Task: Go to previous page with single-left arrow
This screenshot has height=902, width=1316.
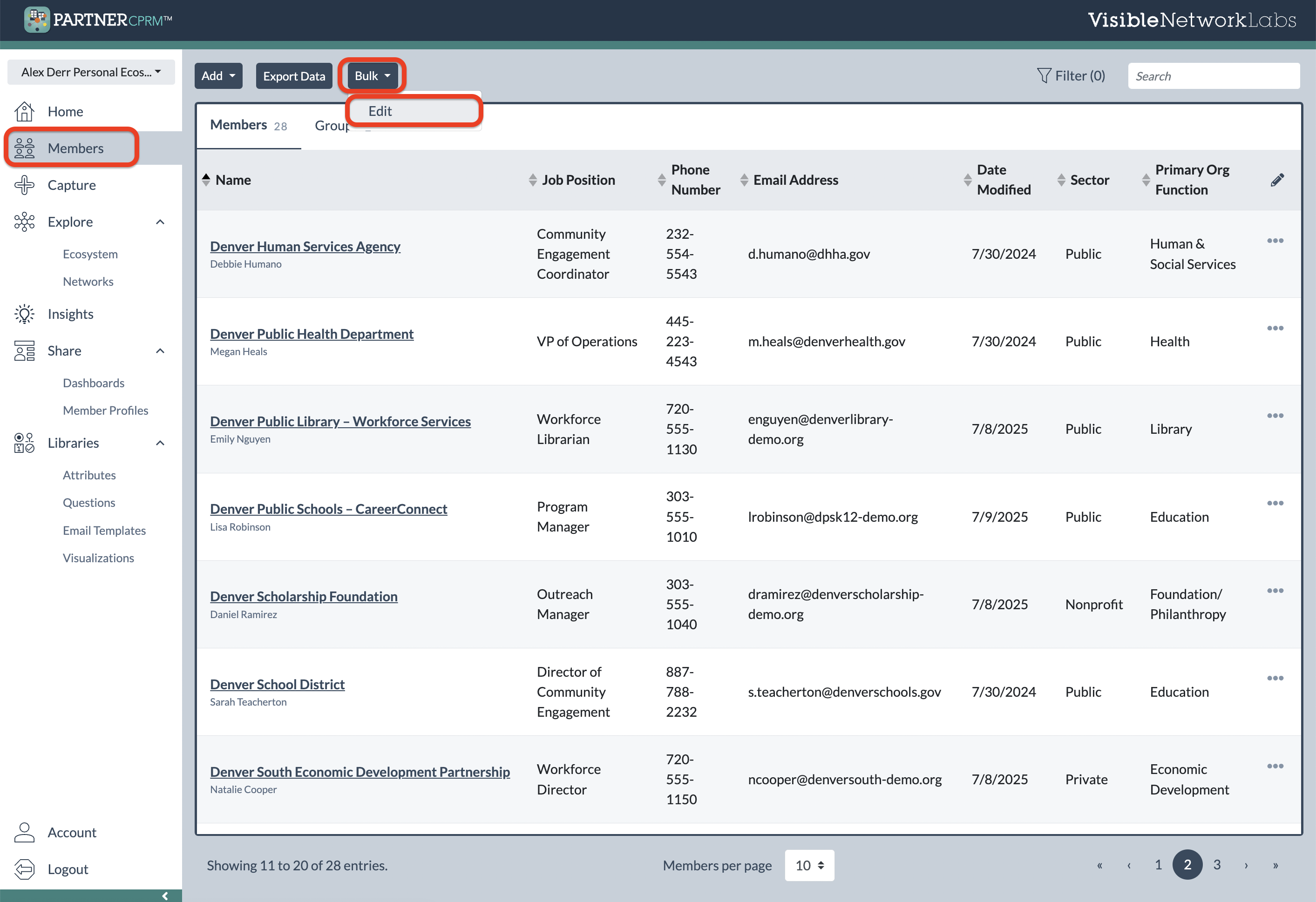Action: (x=1129, y=865)
